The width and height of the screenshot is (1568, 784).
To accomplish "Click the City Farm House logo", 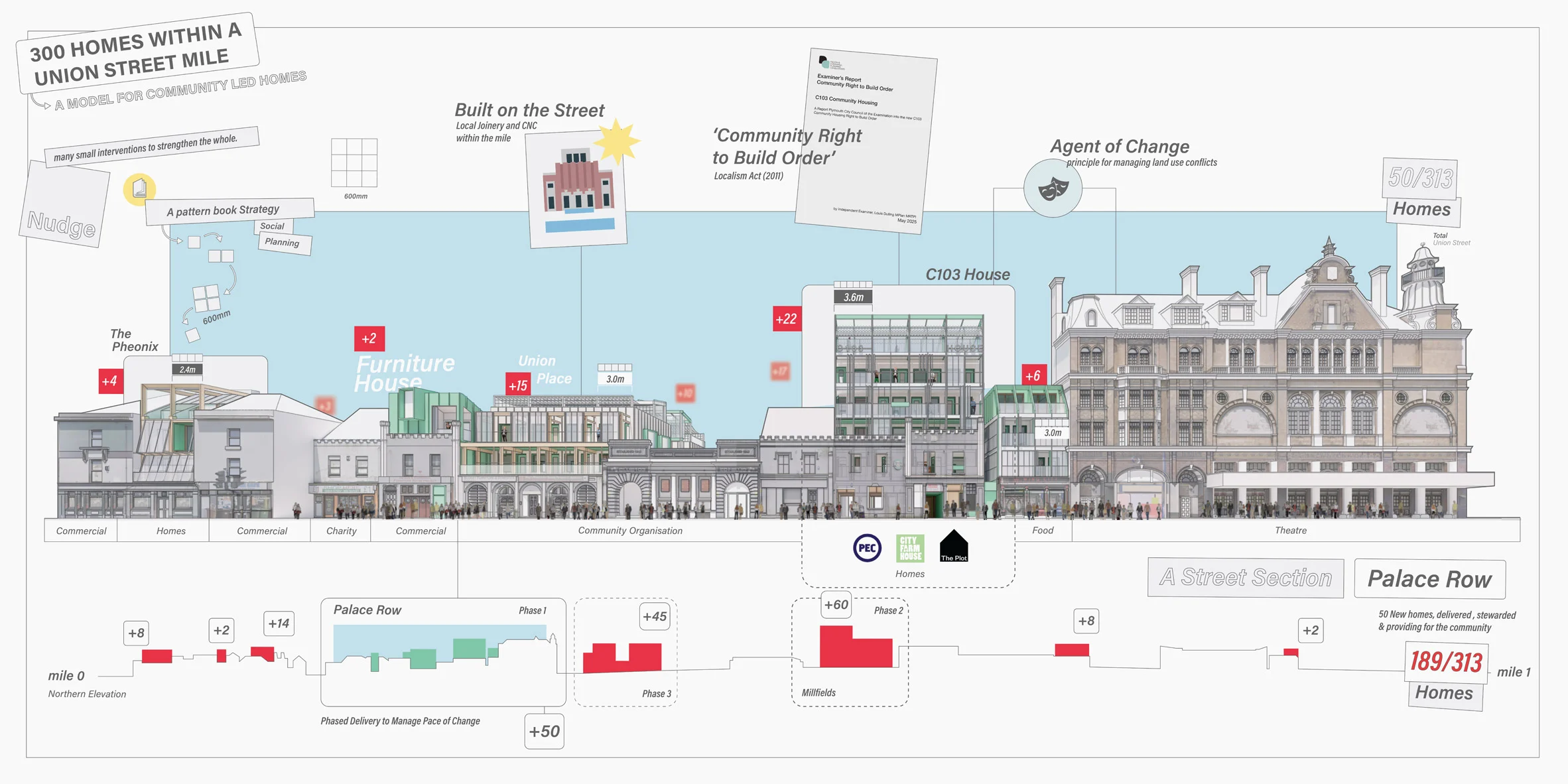I will [x=909, y=548].
